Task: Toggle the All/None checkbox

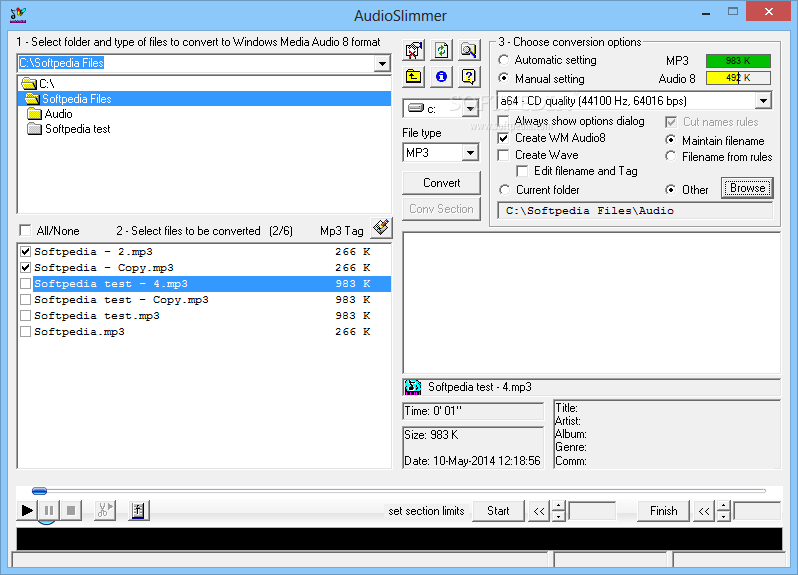Action: pyautogui.click(x=25, y=231)
